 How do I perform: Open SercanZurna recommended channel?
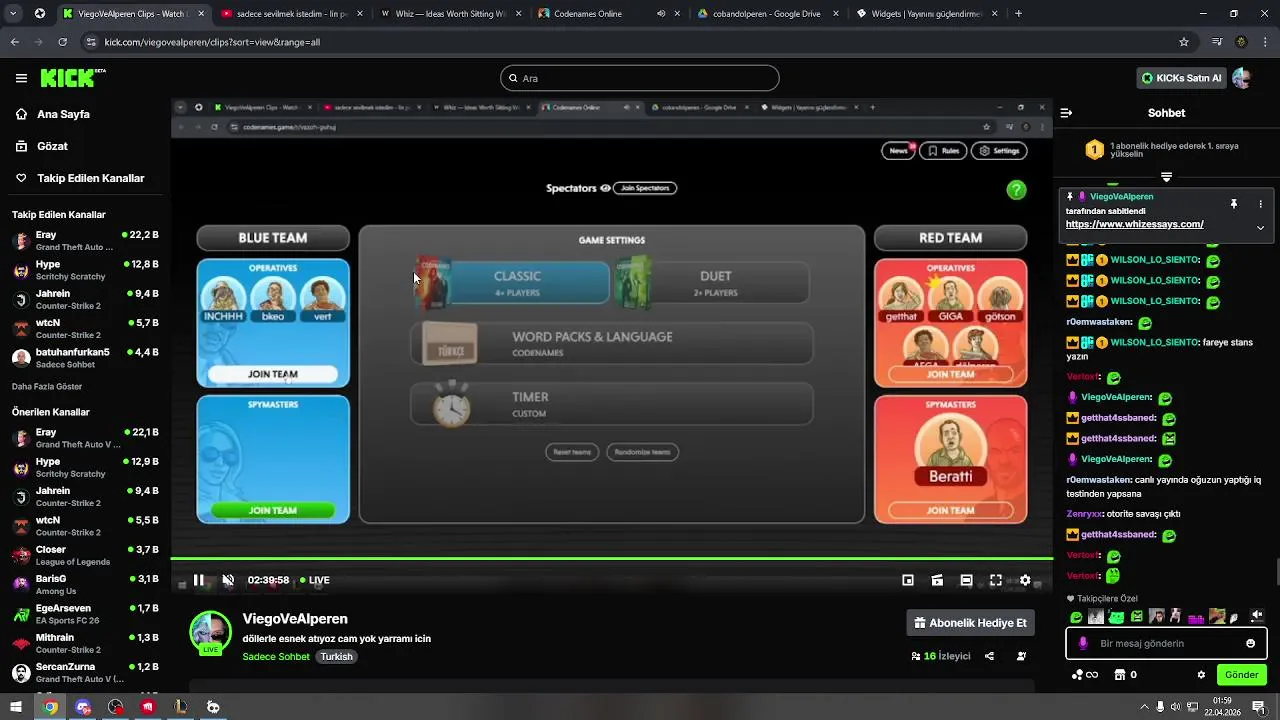click(x=85, y=673)
